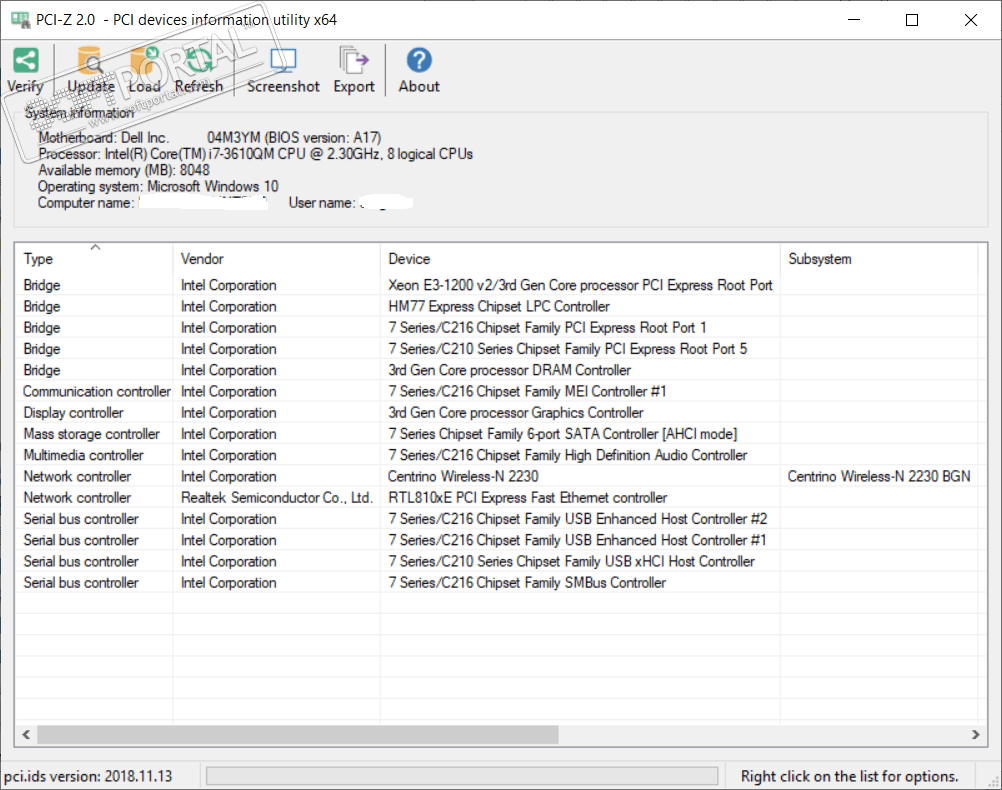The height and width of the screenshot is (790, 1002).
Task: Click the horizontal scrollbar thumb
Action: tap(298, 734)
